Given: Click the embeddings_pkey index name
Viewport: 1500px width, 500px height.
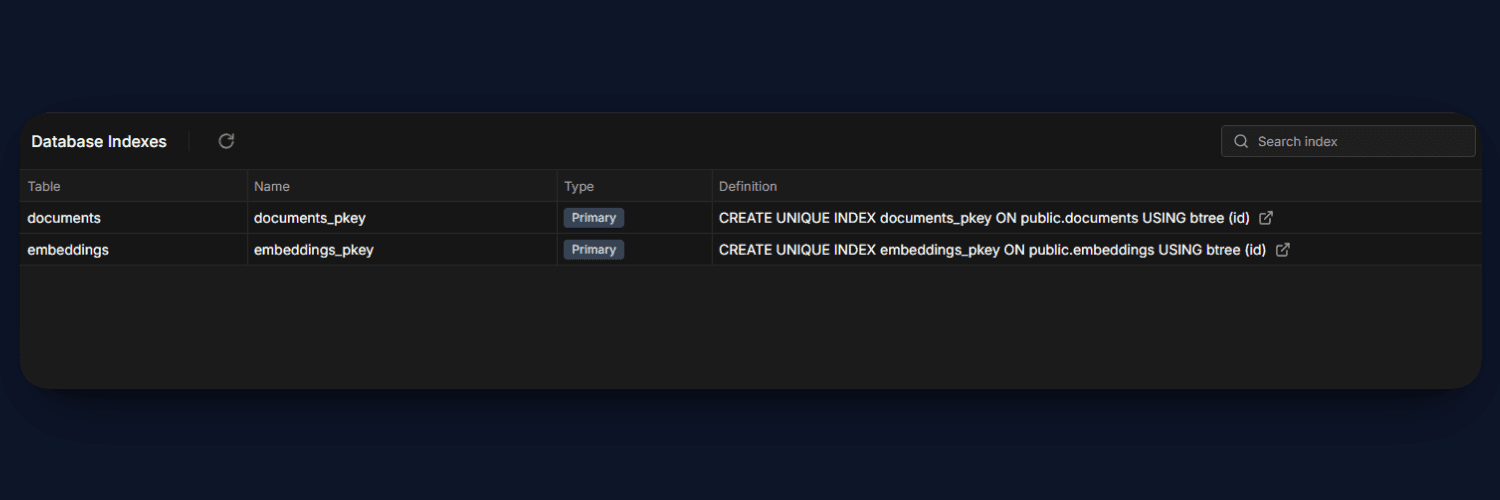Looking at the screenshot, I should (x=314, y=250).
